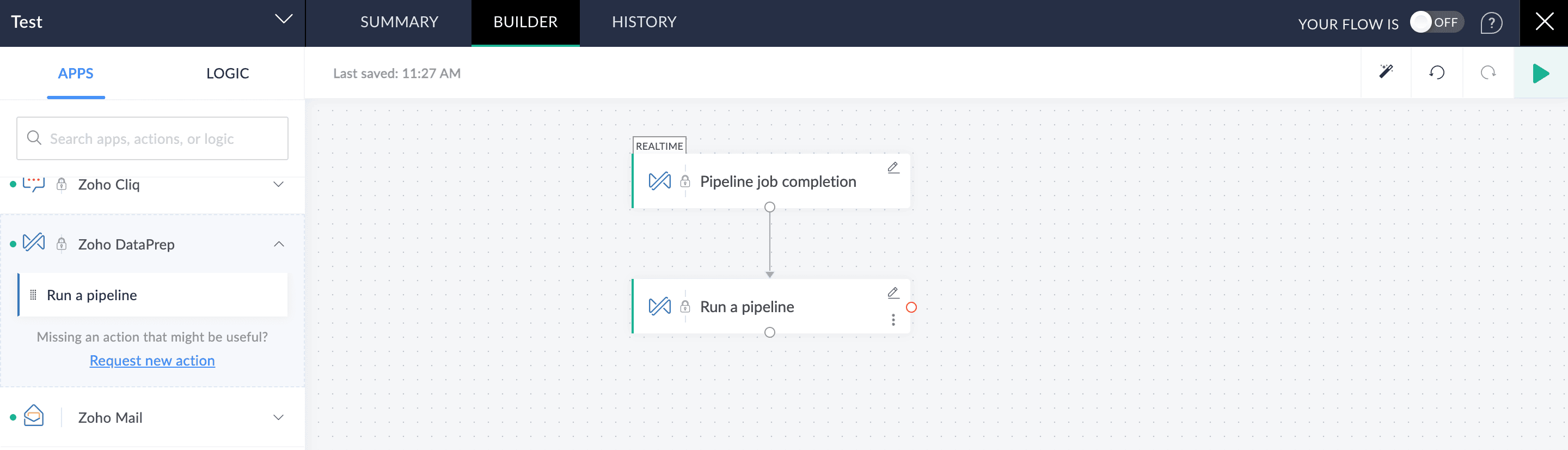Click the Search apps, actions, or logic field
Viewport: 1568px width, 450px height.
pyautogui.click(x=152, y=139)
